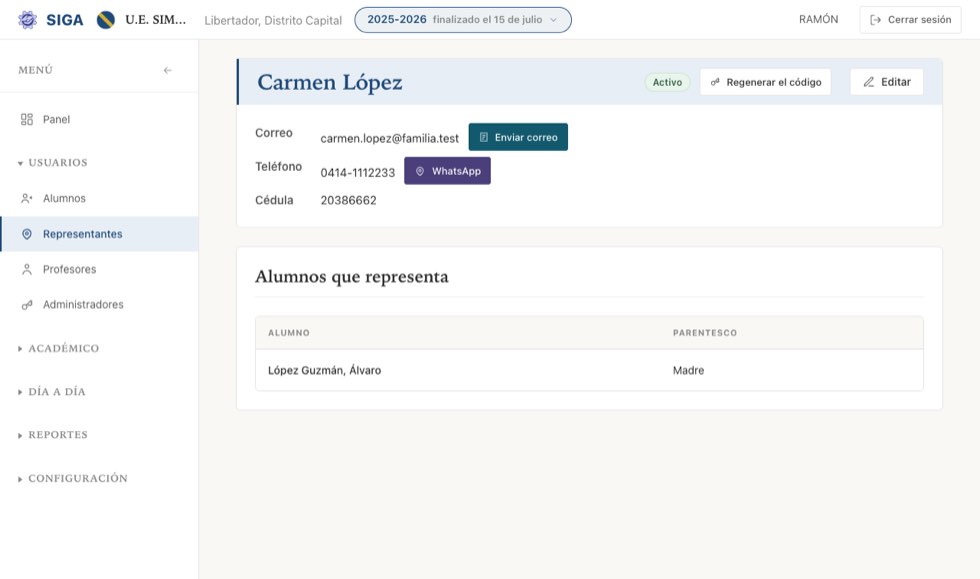Select the Representantes sidebar item
980x579 pixels.
coord(99,234)
